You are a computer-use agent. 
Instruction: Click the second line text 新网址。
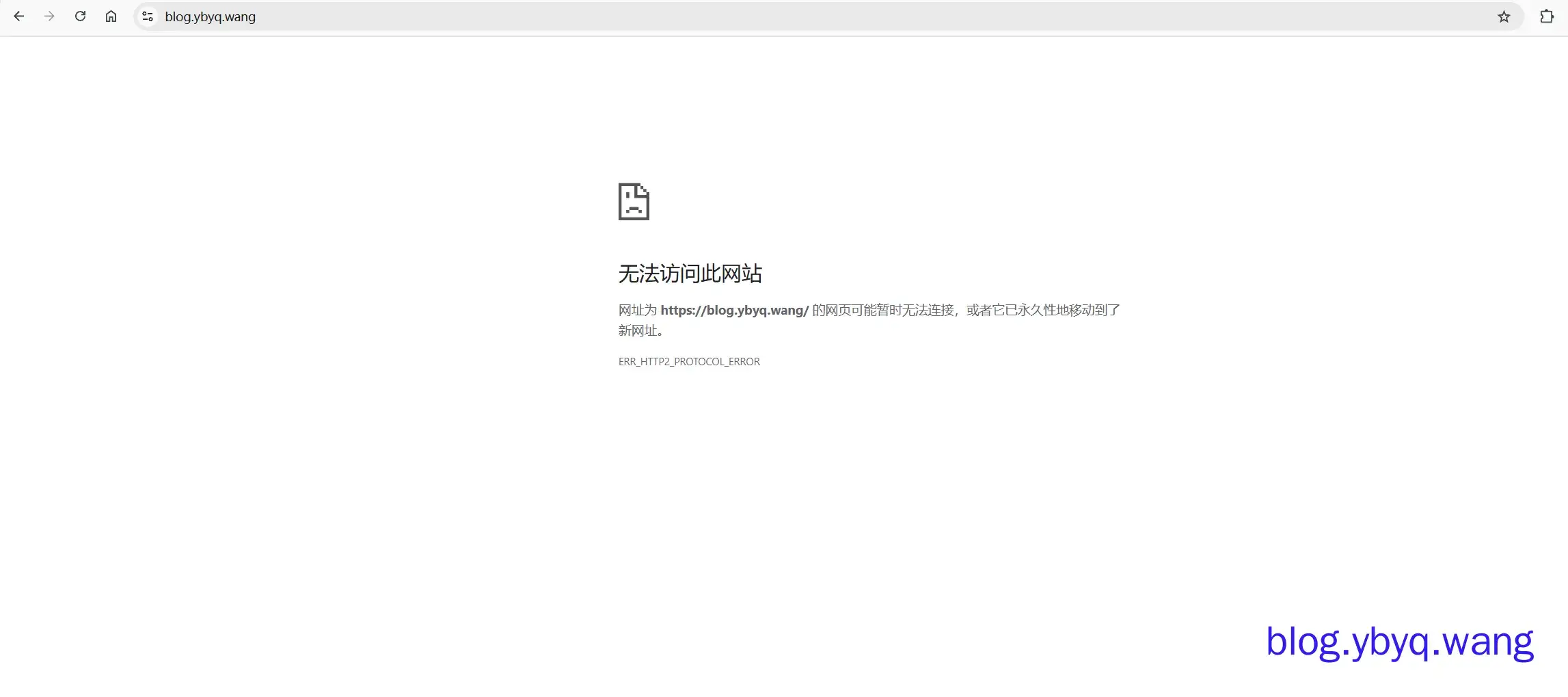[640, 331]
